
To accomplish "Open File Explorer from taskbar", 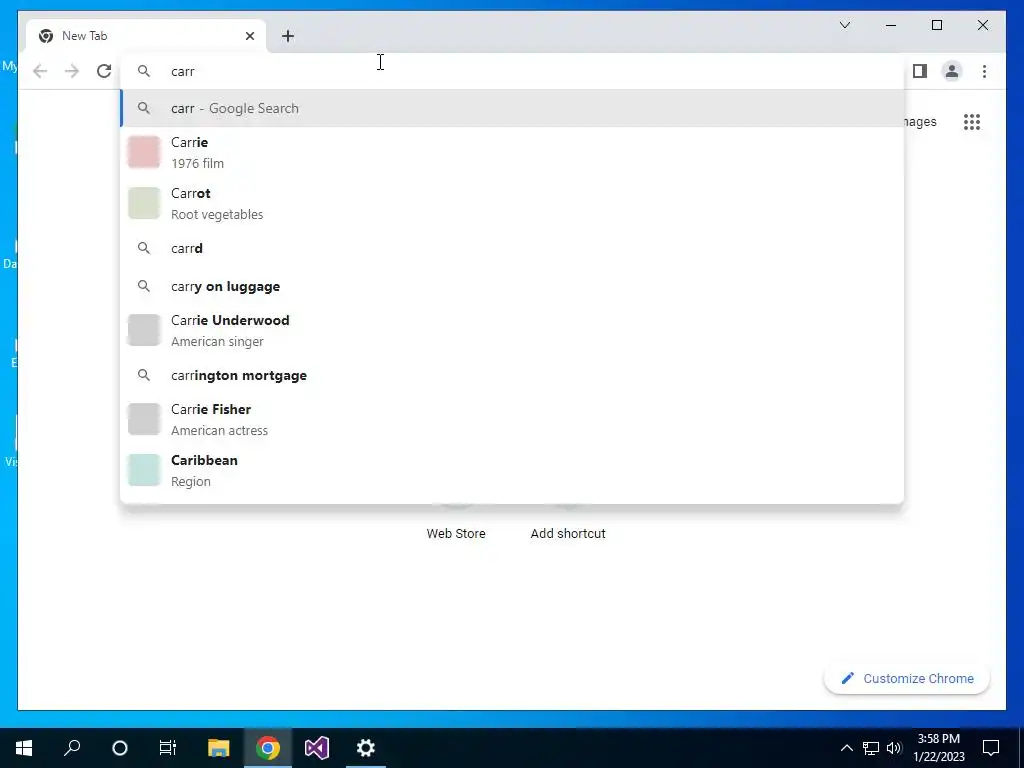I will coord(219,748).
